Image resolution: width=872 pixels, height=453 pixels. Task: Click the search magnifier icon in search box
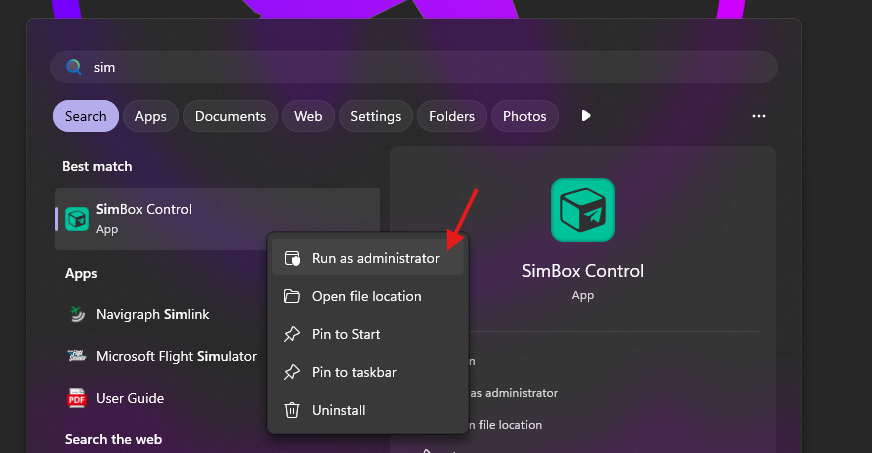73,68
